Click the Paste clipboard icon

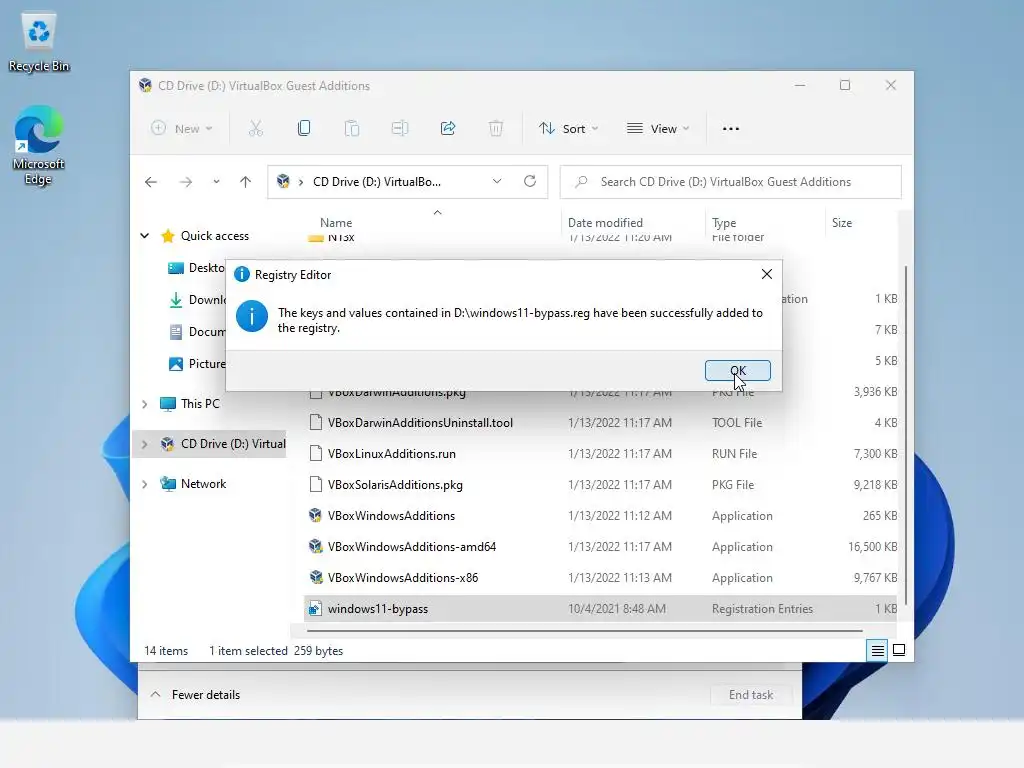pos(351,129)
